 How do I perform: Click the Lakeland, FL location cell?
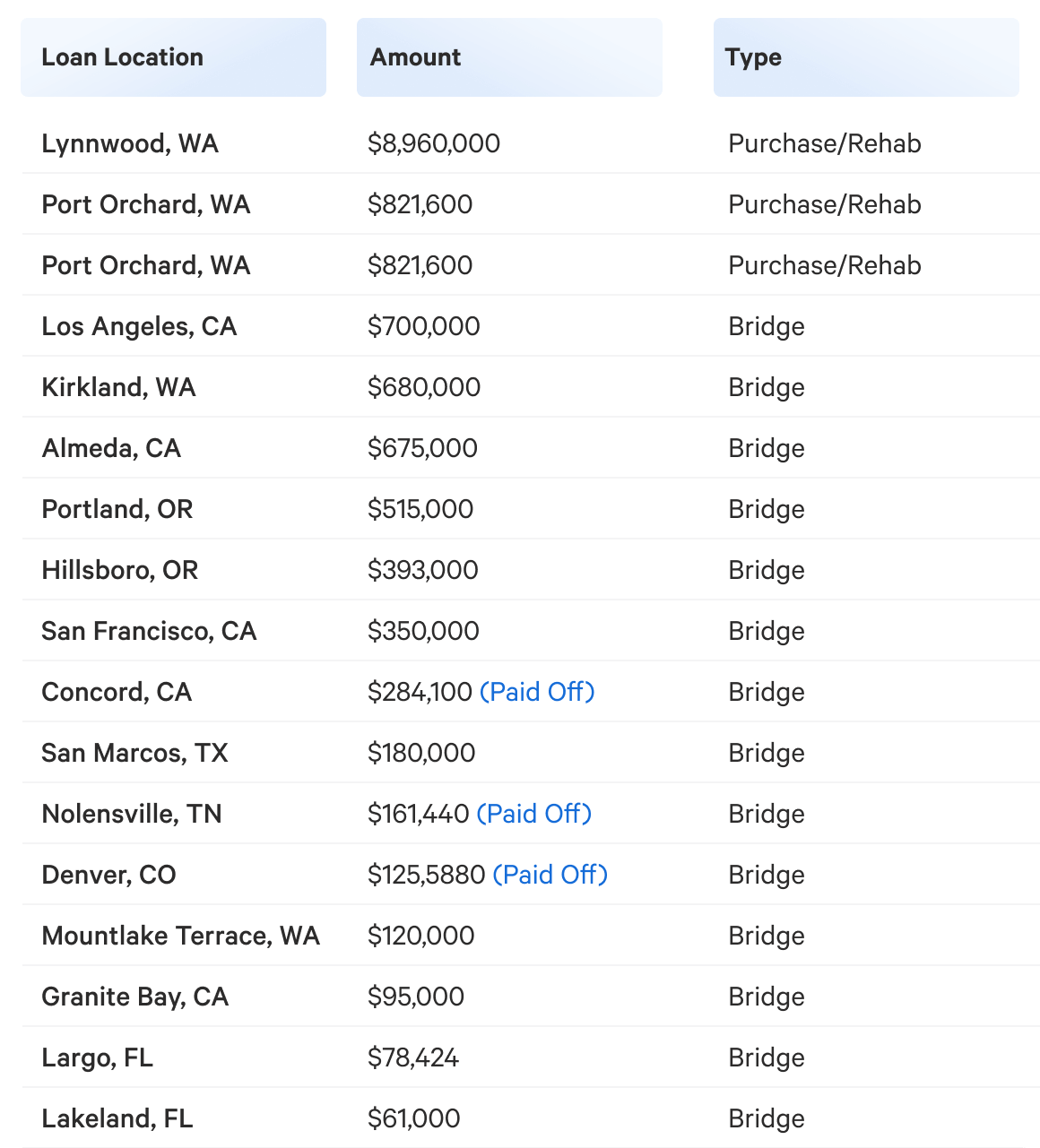click(117, 1118)
